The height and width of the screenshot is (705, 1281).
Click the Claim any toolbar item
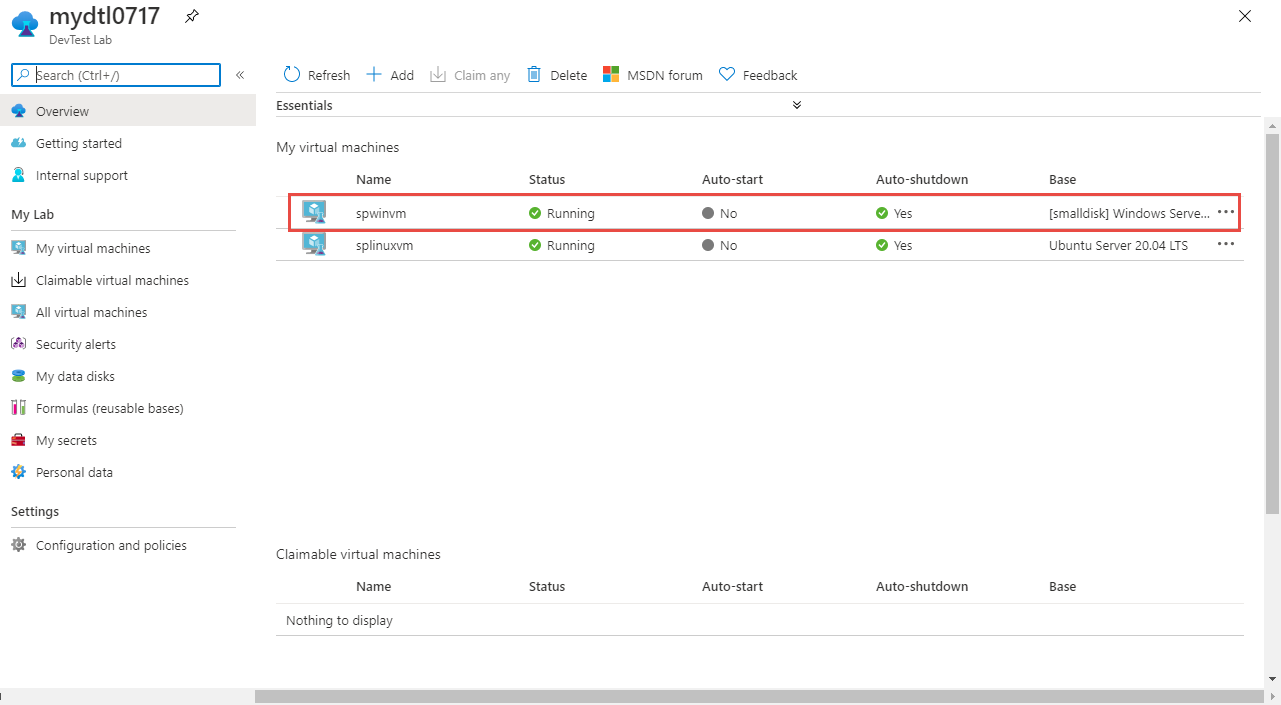point(437,74)
